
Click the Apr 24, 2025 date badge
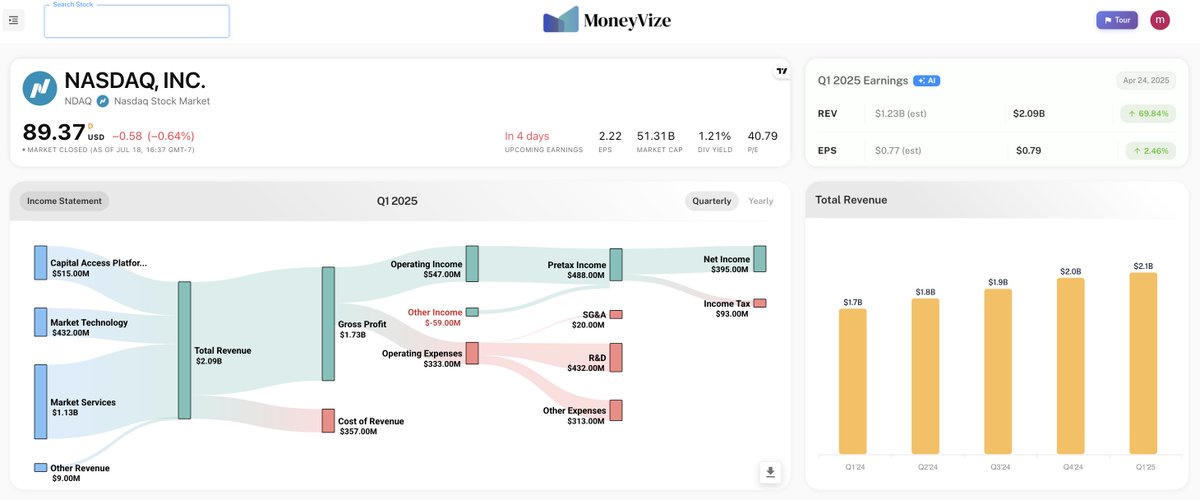[1145, 81]
